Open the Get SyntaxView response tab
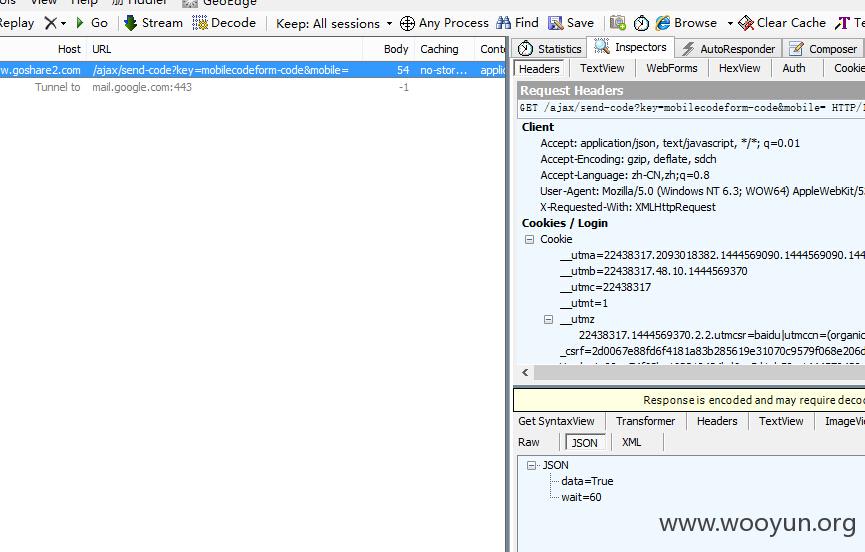 [556, 421]
